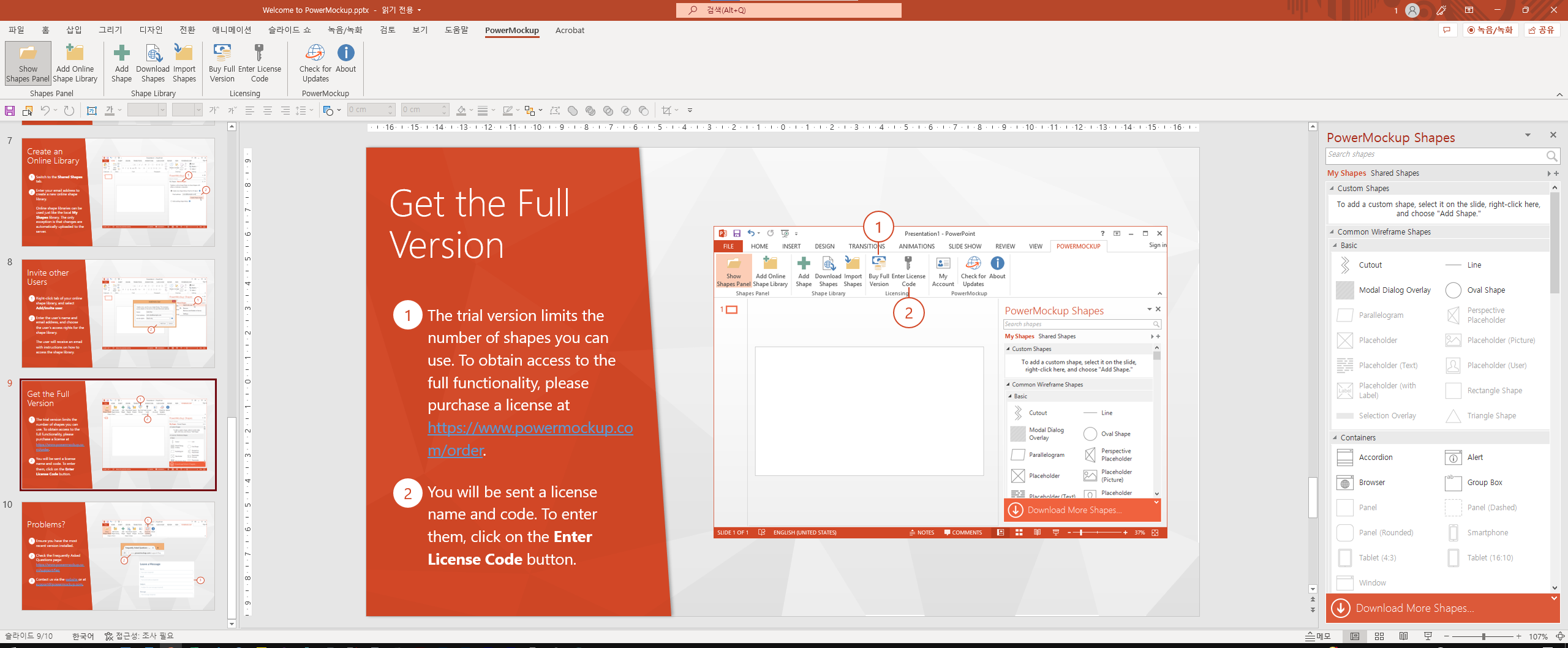Click Buy Full Version icon
The width and height of the screenshot is (1568, 648).
pyautogui.click(x=222, y=53)
